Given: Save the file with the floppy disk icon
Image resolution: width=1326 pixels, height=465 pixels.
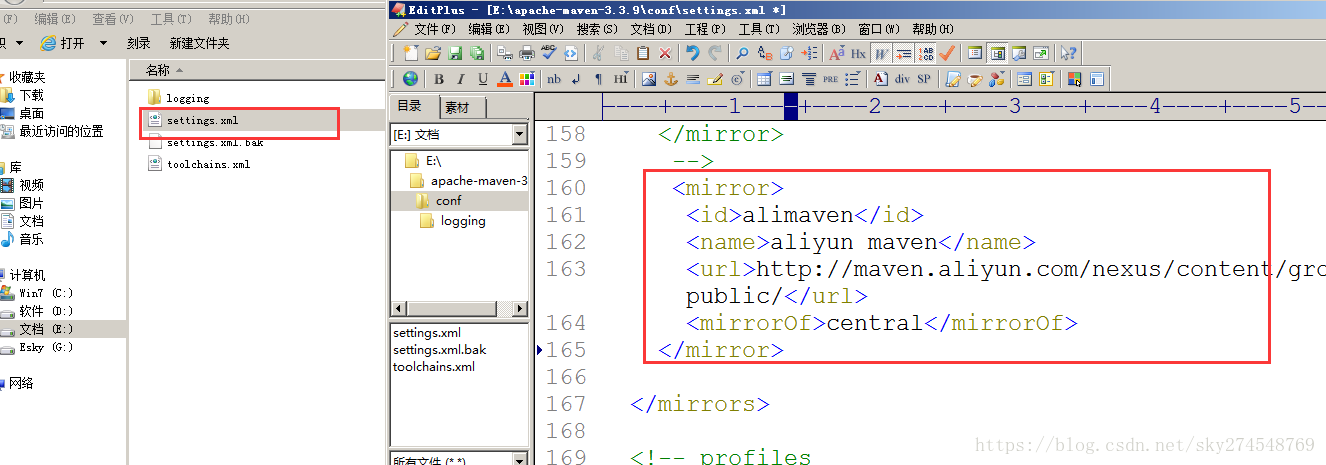Looking at the screenshot, I should pos(455,53).
